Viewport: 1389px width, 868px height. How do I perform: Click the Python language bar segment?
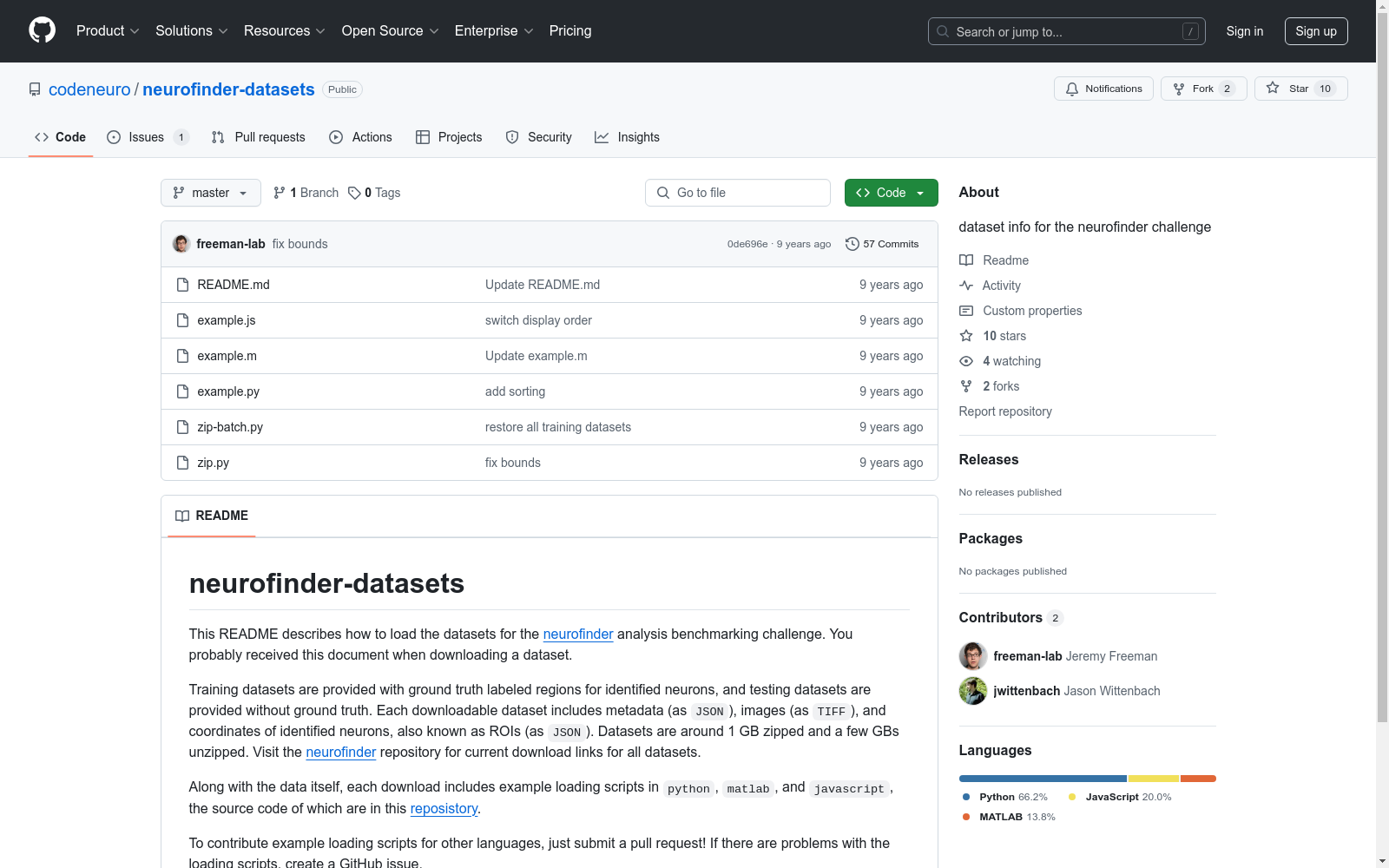(1043, 779)
